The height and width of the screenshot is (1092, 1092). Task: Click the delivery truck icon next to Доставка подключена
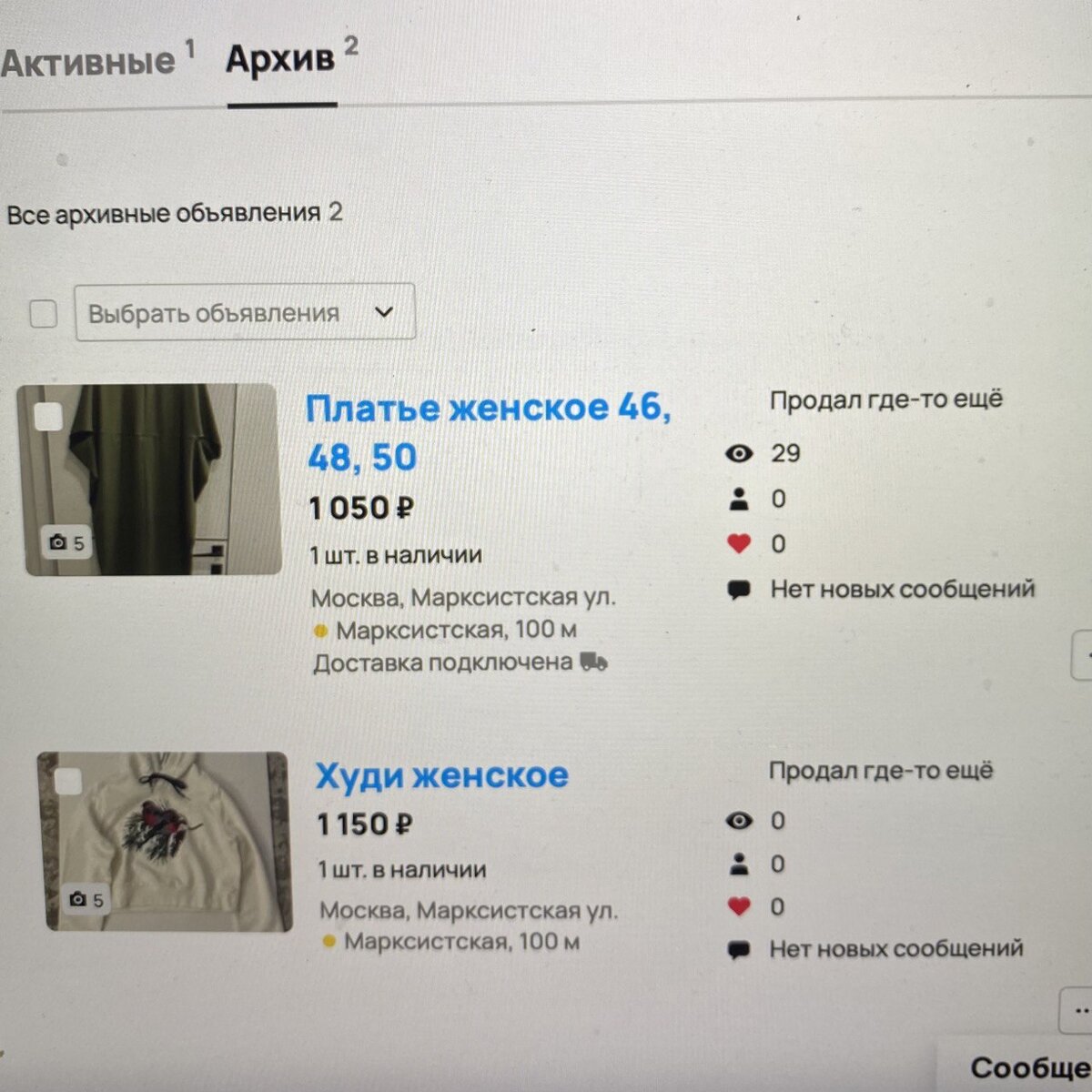(x=594, y=662)
